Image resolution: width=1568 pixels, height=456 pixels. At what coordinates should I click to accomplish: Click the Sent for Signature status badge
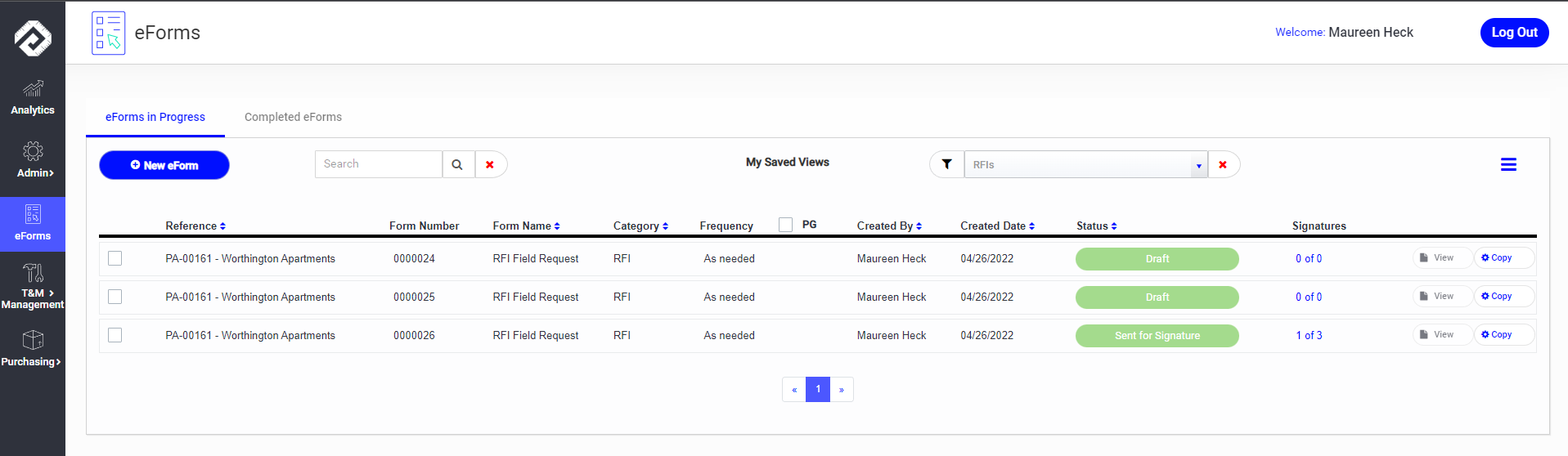coord(1157,336)
